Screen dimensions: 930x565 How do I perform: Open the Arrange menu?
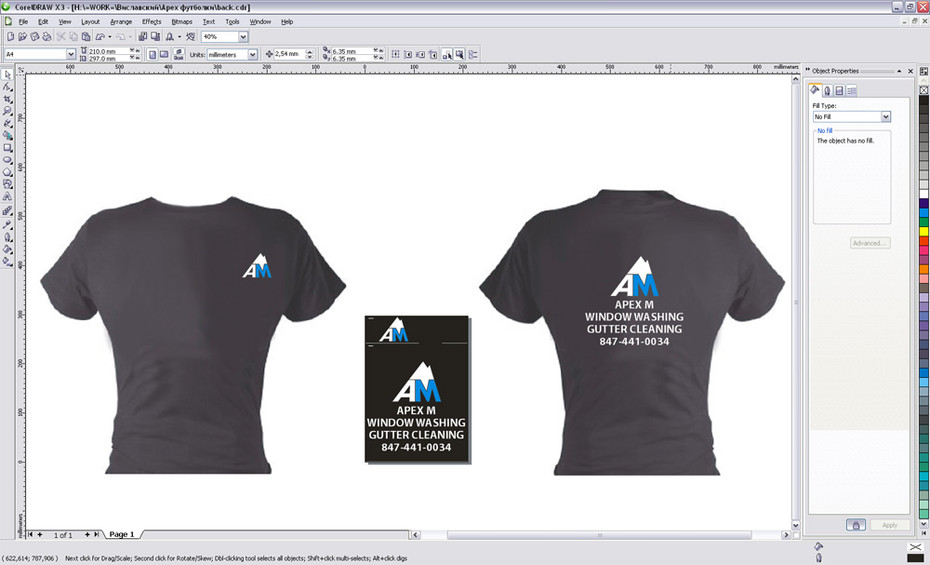[121, 21]
